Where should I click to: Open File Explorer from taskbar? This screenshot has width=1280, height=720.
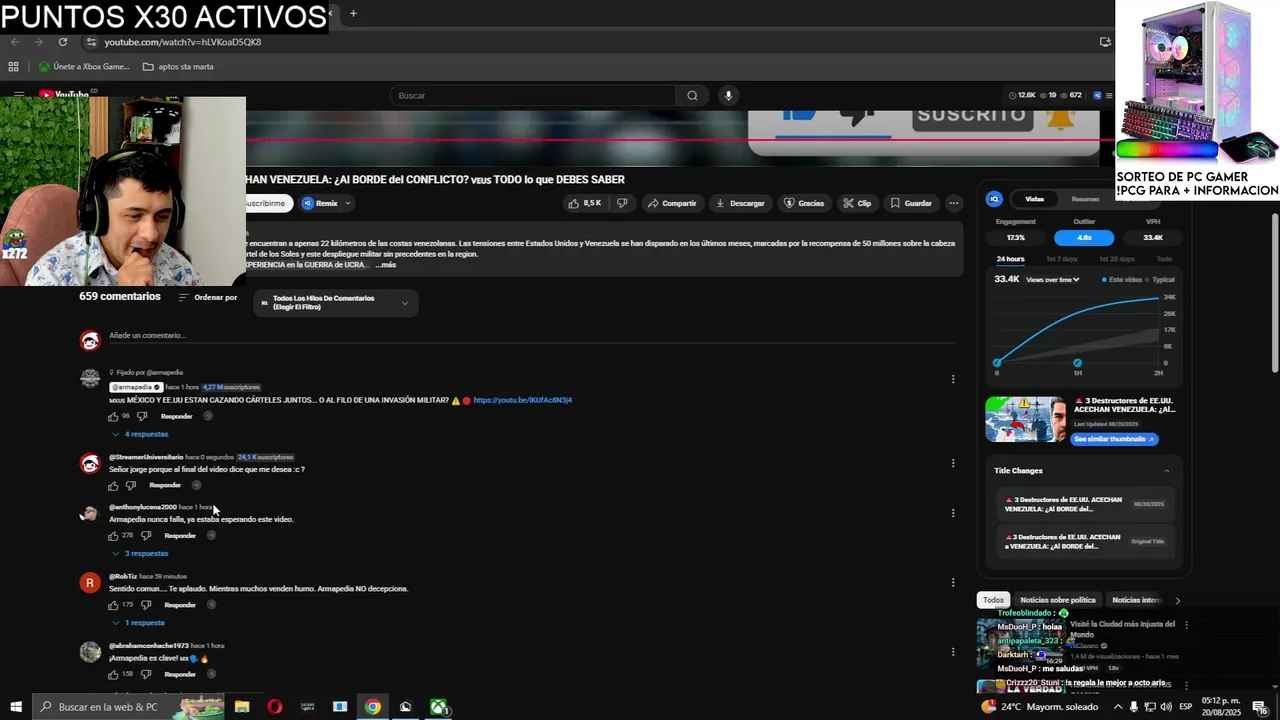[242, 707]
